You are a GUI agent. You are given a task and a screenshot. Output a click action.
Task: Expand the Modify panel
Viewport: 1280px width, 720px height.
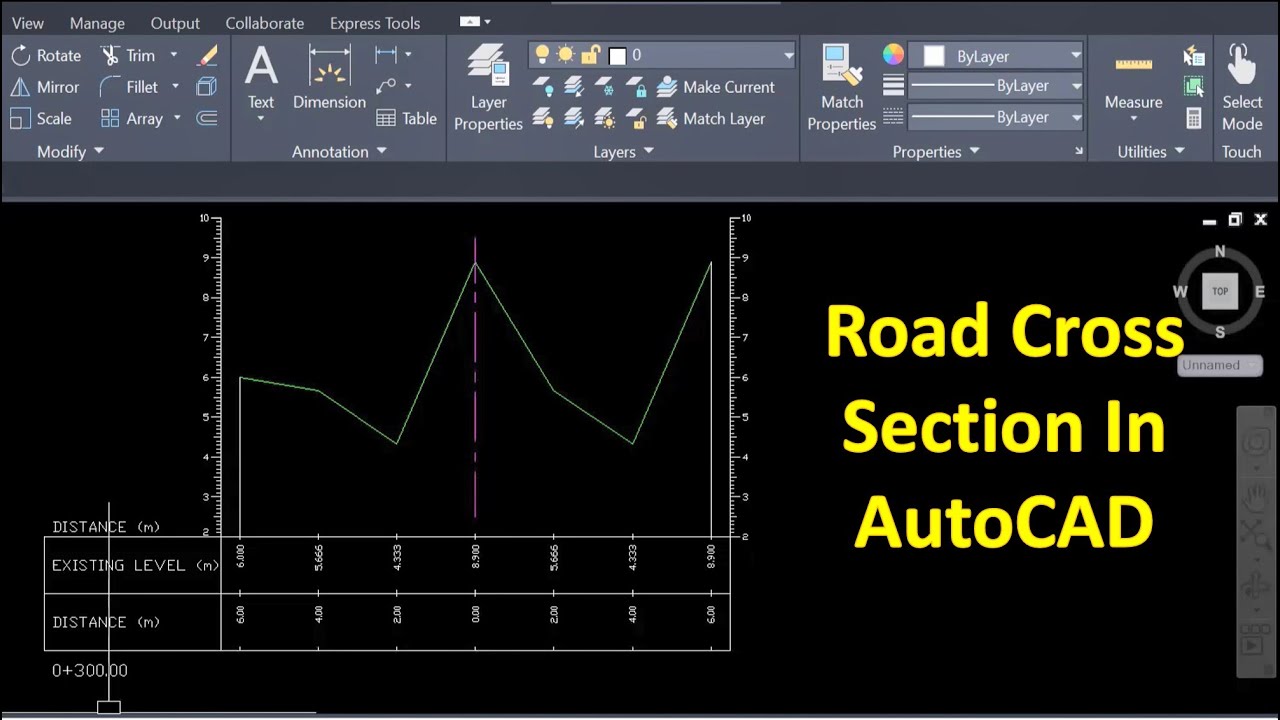point(70,152)
